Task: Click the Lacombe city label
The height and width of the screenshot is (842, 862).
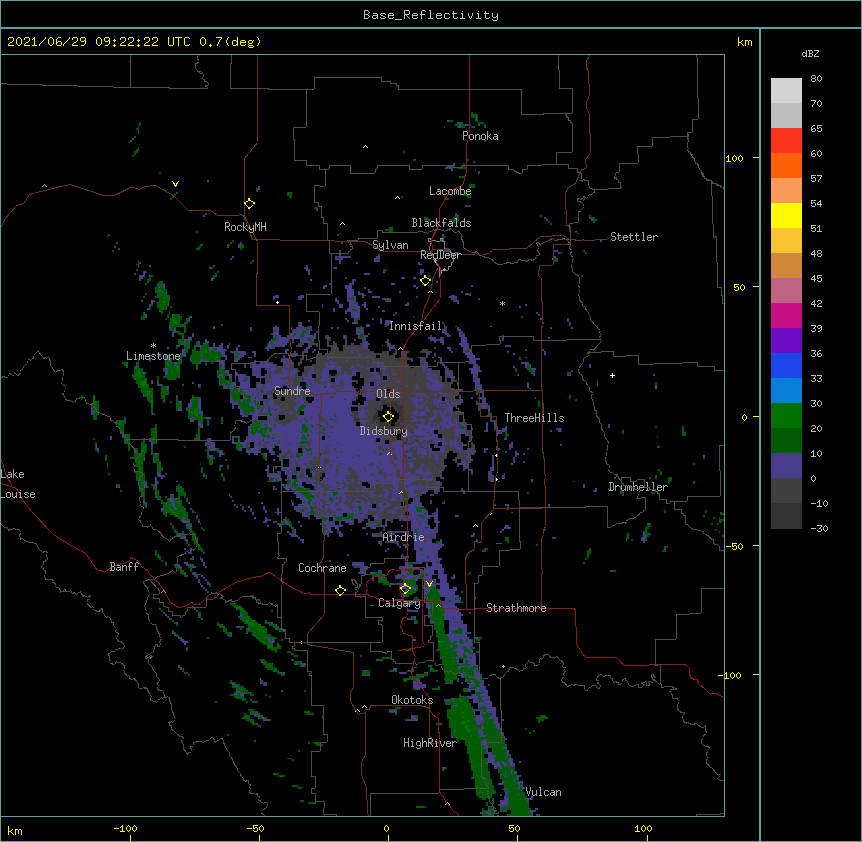Action: (450, 191)
